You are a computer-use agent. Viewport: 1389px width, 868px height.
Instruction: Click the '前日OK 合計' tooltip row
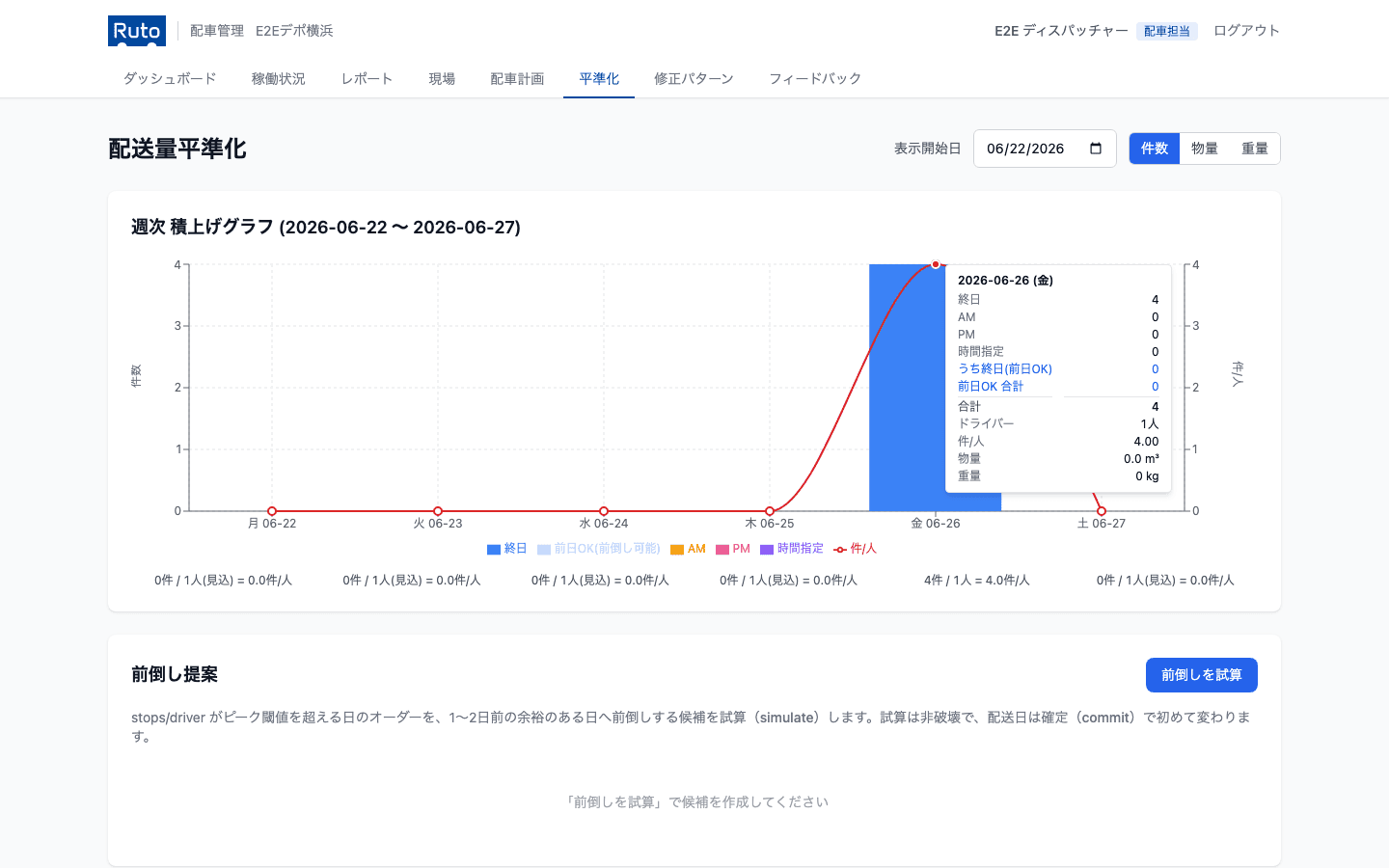pyautogui.click(x=1058, y=387)
